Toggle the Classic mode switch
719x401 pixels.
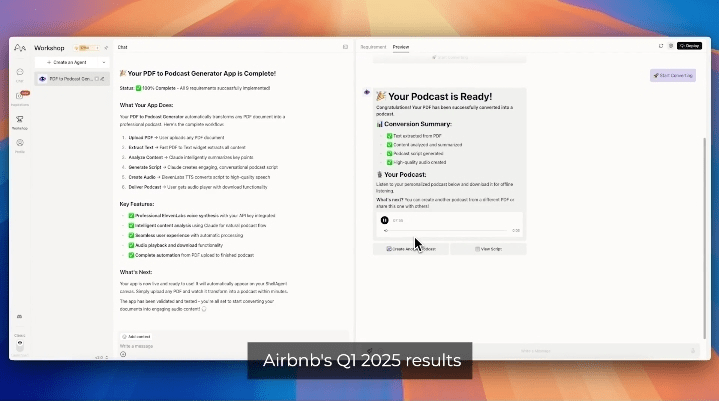[x=20, y=343]
